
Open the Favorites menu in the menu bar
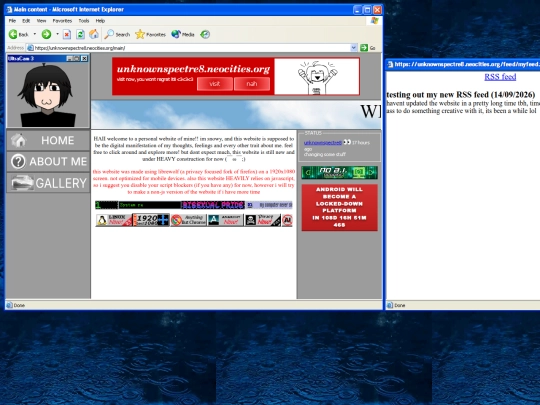[x=62, y=21]
